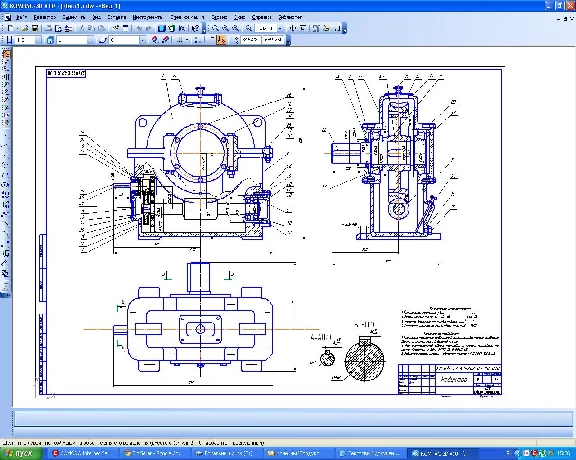This screenshot has height=460, width=576.
Task: Open the Вид menu
Action: tap(96, 17)
